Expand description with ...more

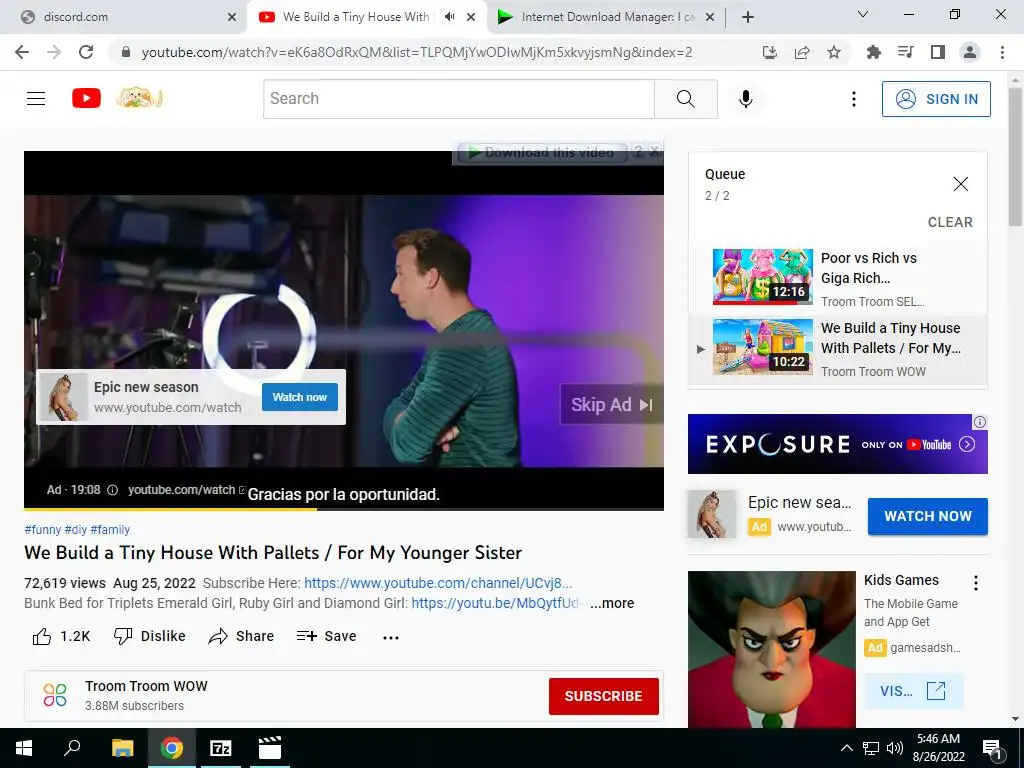click(612, 603)
